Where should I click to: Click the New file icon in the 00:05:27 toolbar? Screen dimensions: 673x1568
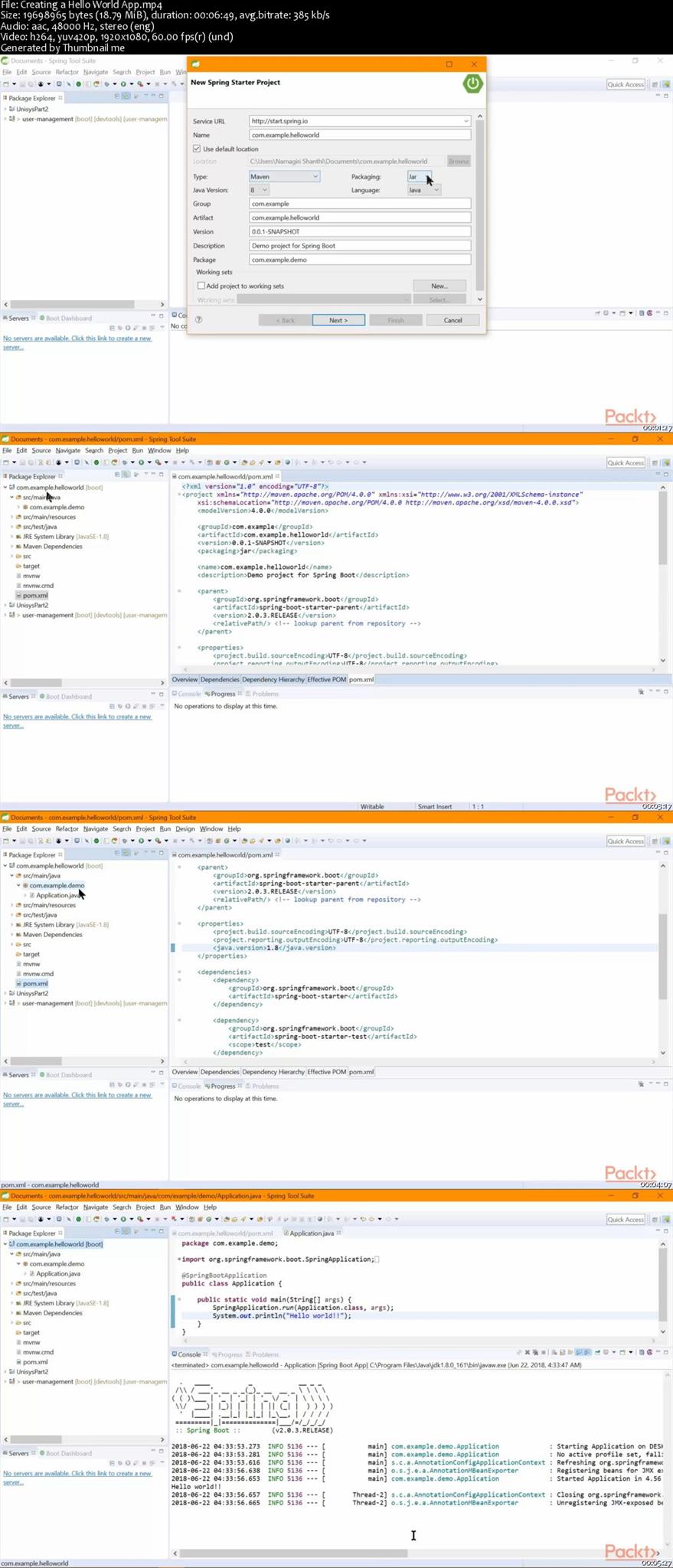(x=6, y=1219)
